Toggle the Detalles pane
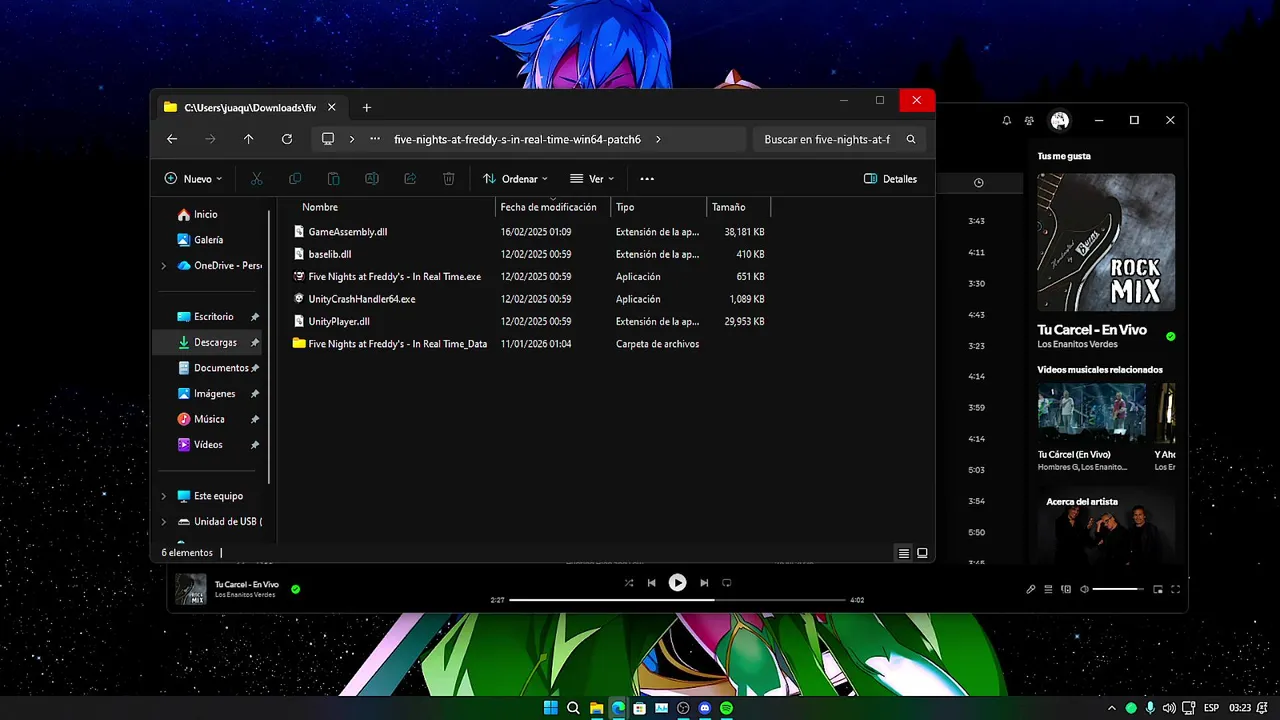This screenshot has width=1280, height=720. click(890, 179)
